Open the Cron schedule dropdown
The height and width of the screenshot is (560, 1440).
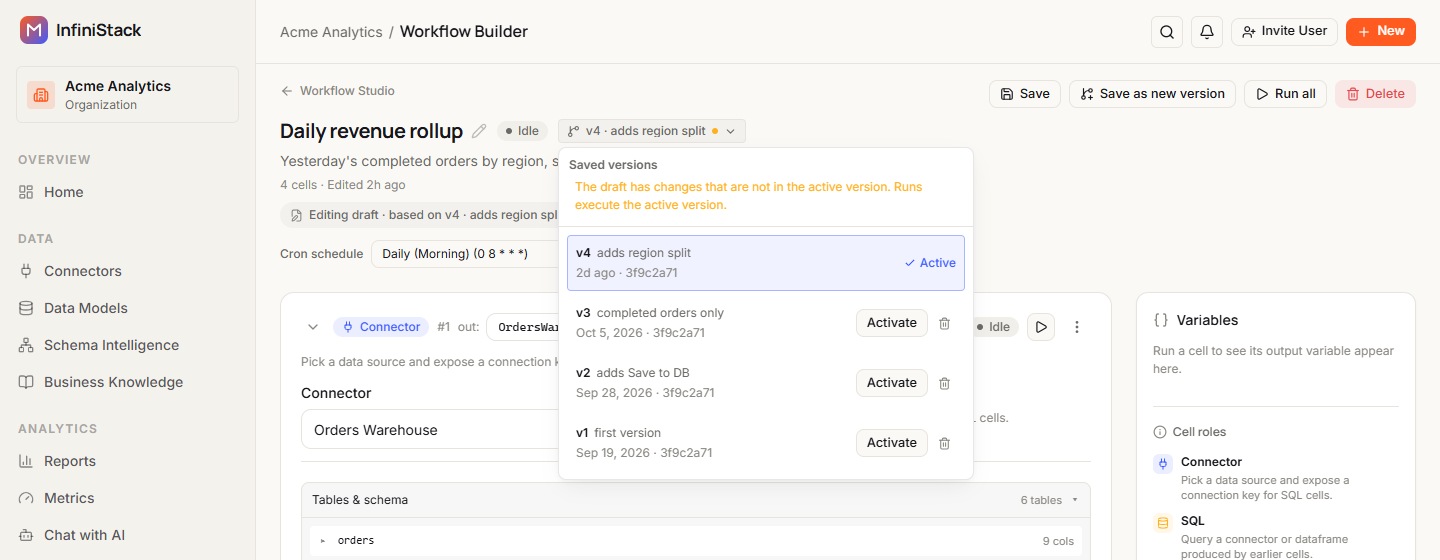click(465, 254)
